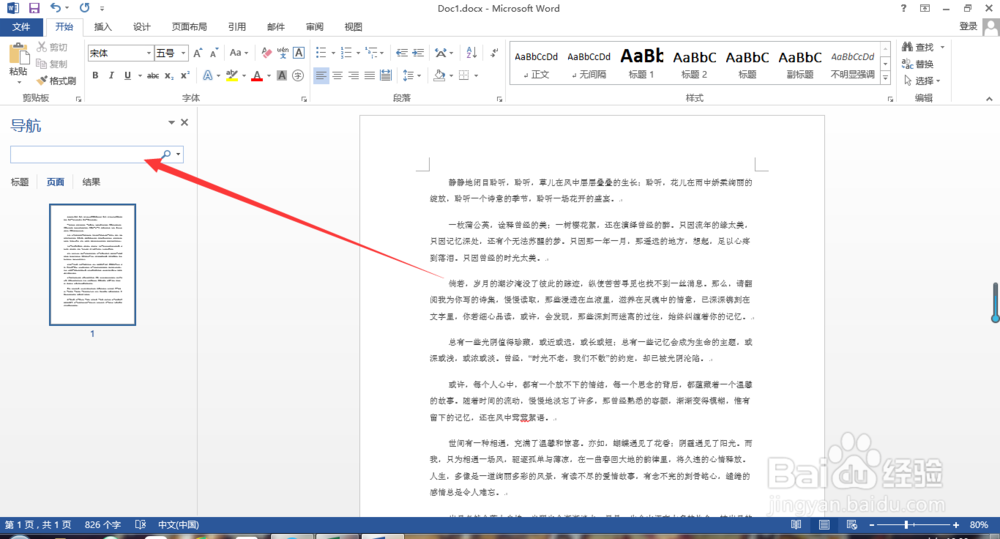
Task: Clear all formatting icon
Action: point(267,53)
